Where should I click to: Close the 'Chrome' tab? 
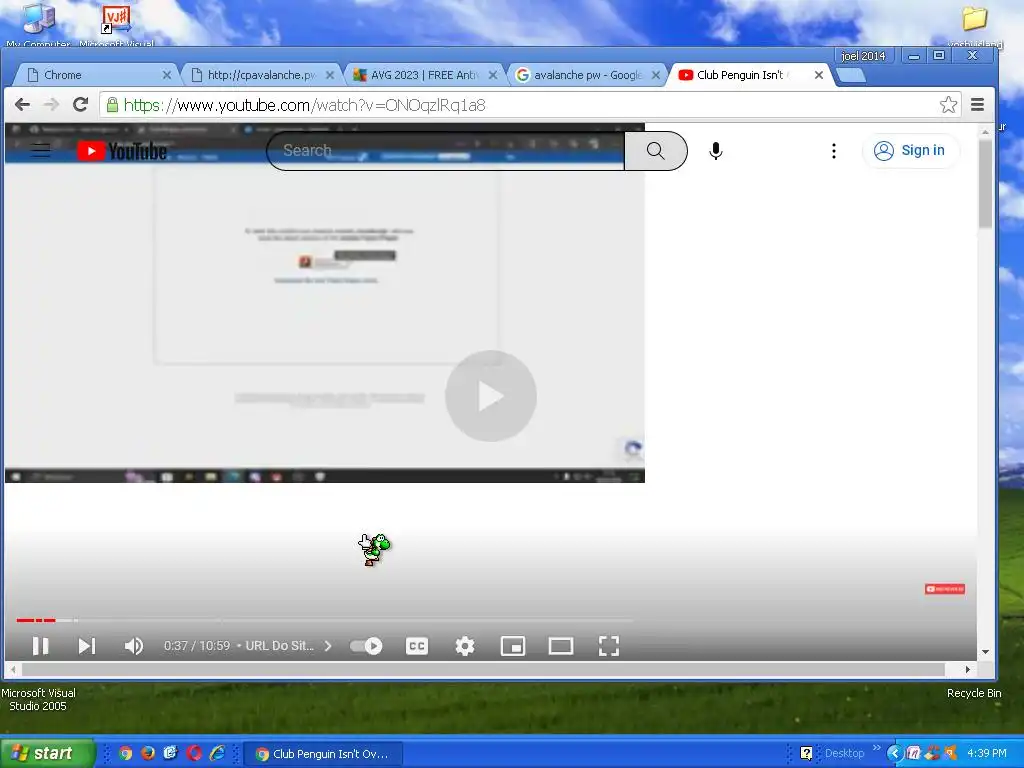(167, 75)
